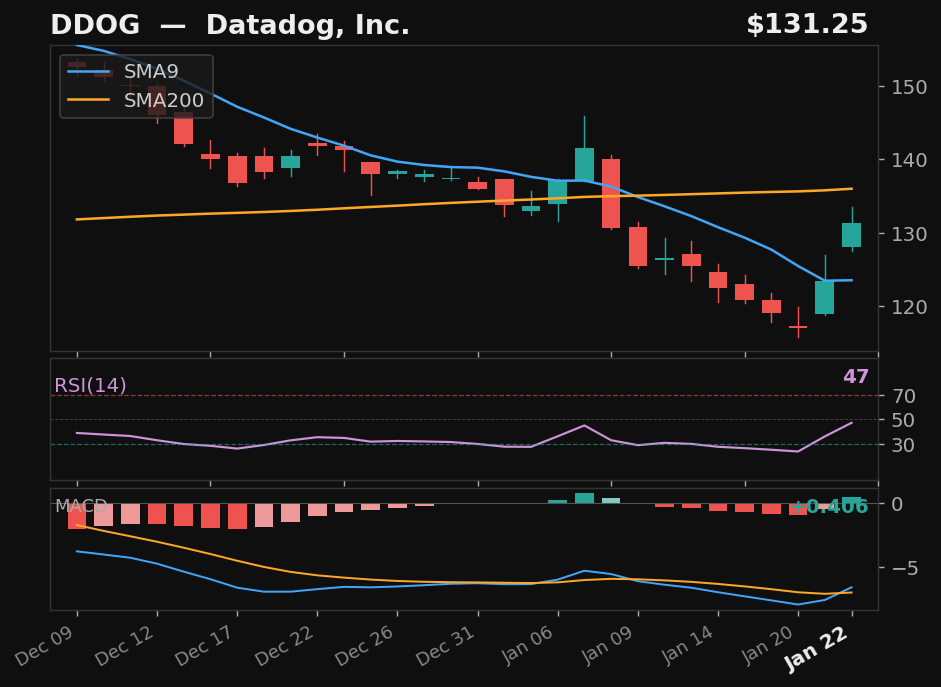Click the Dec 22 date label
This screenshot has width=941, height=687.
[285, 646]
